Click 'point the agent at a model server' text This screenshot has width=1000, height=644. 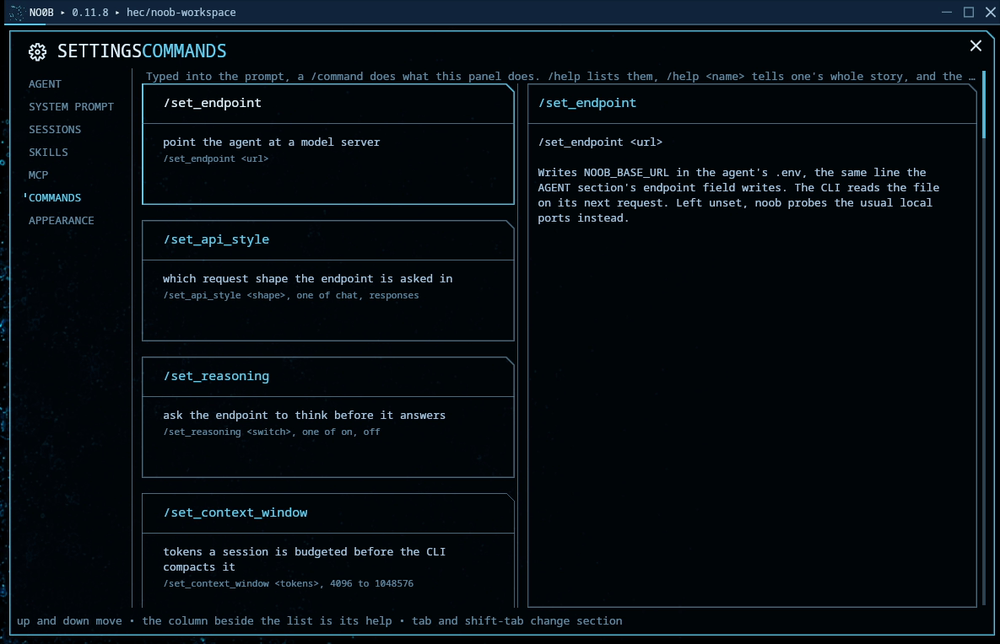271,142
